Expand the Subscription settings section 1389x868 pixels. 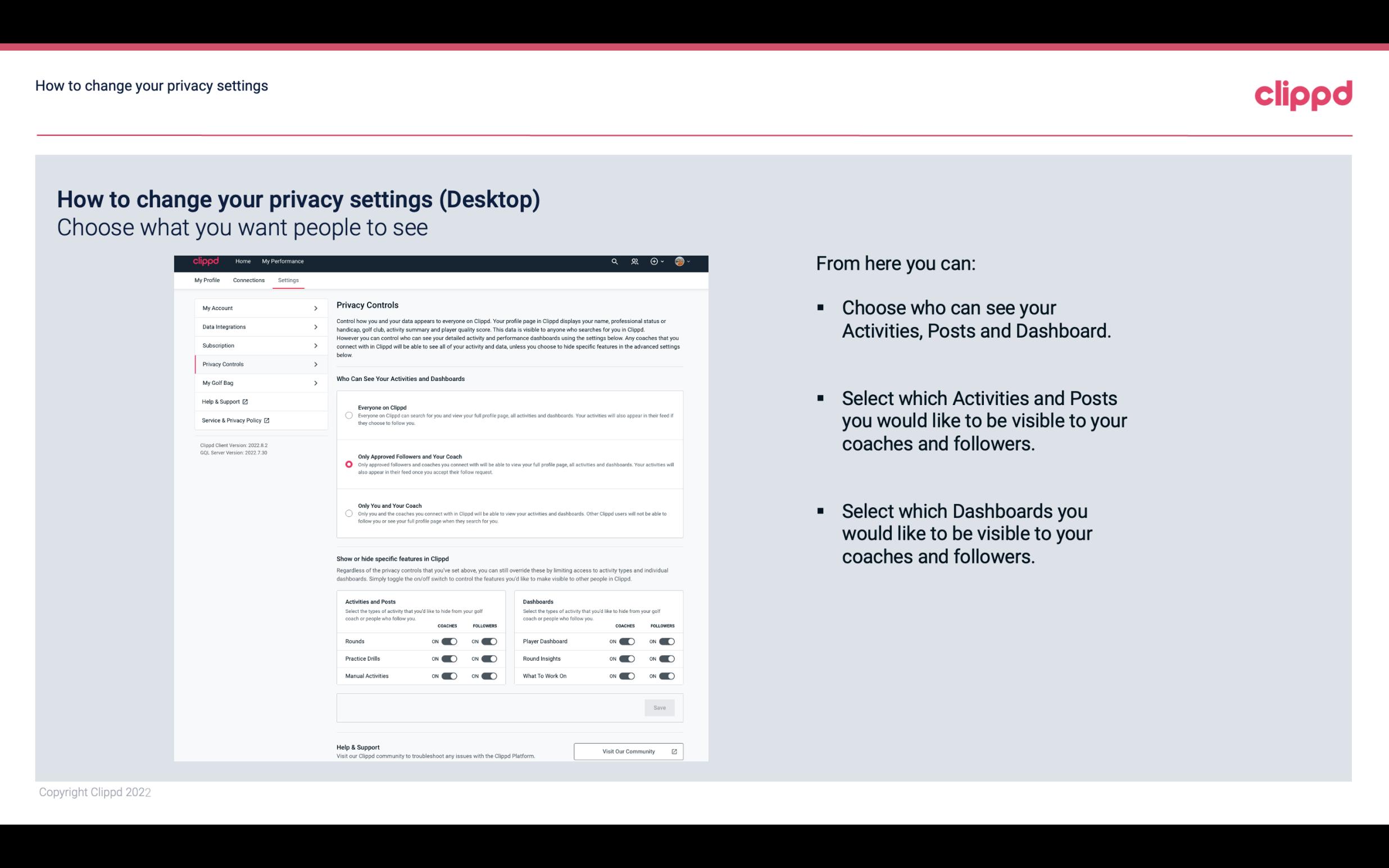coord(255,345)
